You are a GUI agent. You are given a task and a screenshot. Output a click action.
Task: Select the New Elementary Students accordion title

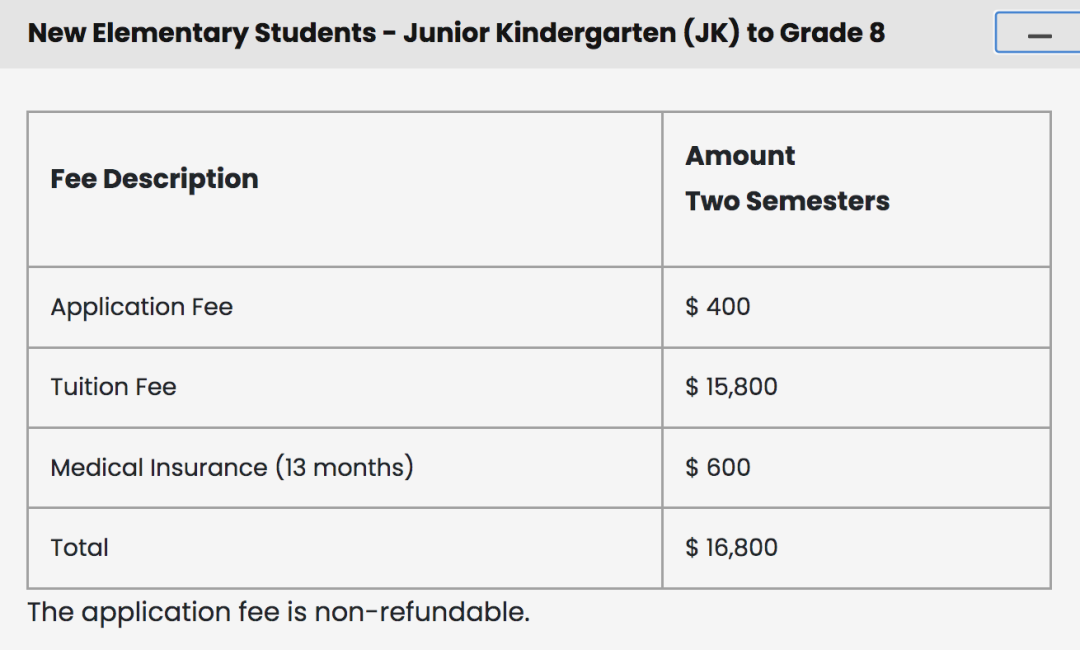point(455,33)
